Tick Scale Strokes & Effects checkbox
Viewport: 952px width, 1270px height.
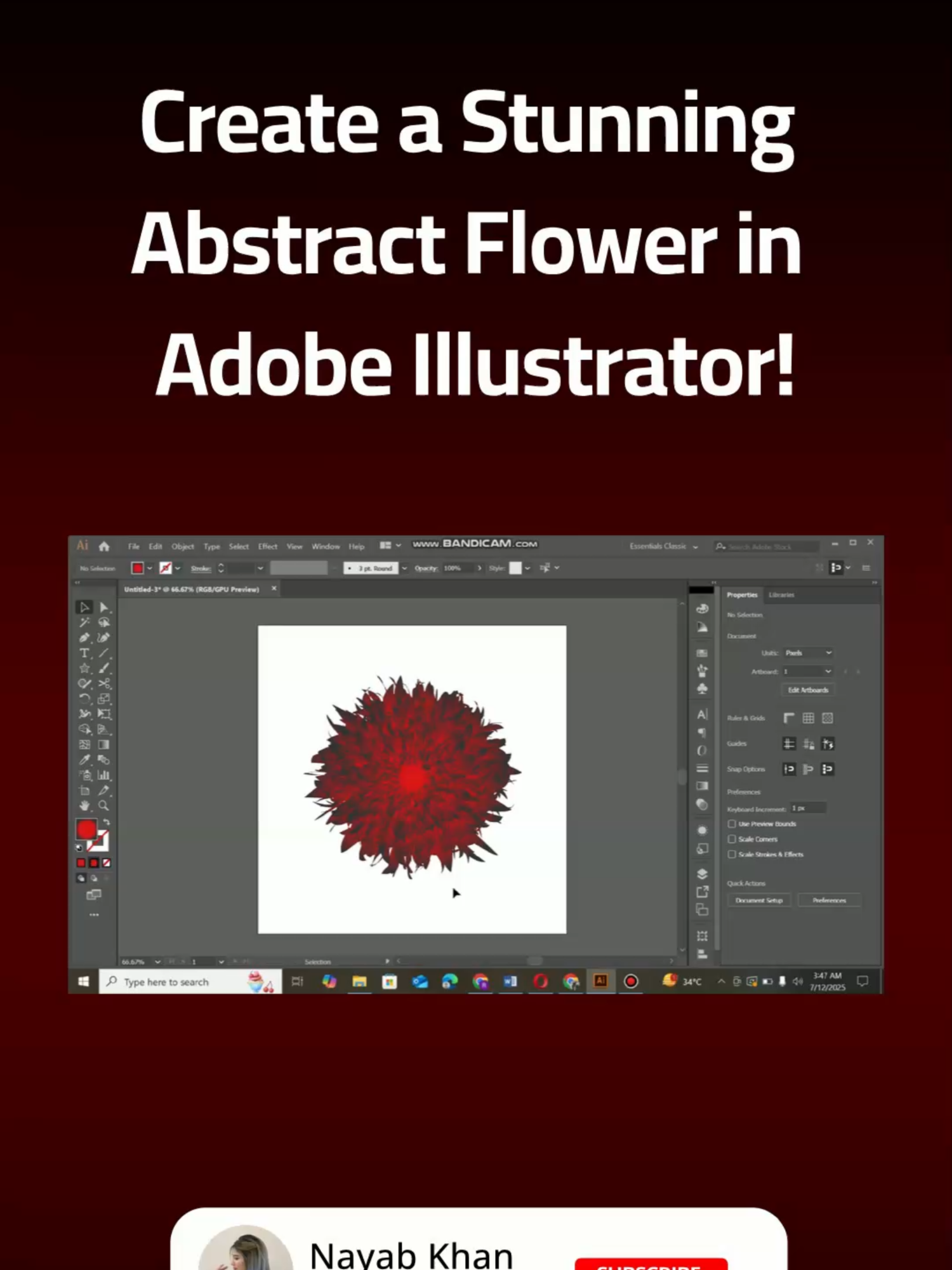pos(732,854)
